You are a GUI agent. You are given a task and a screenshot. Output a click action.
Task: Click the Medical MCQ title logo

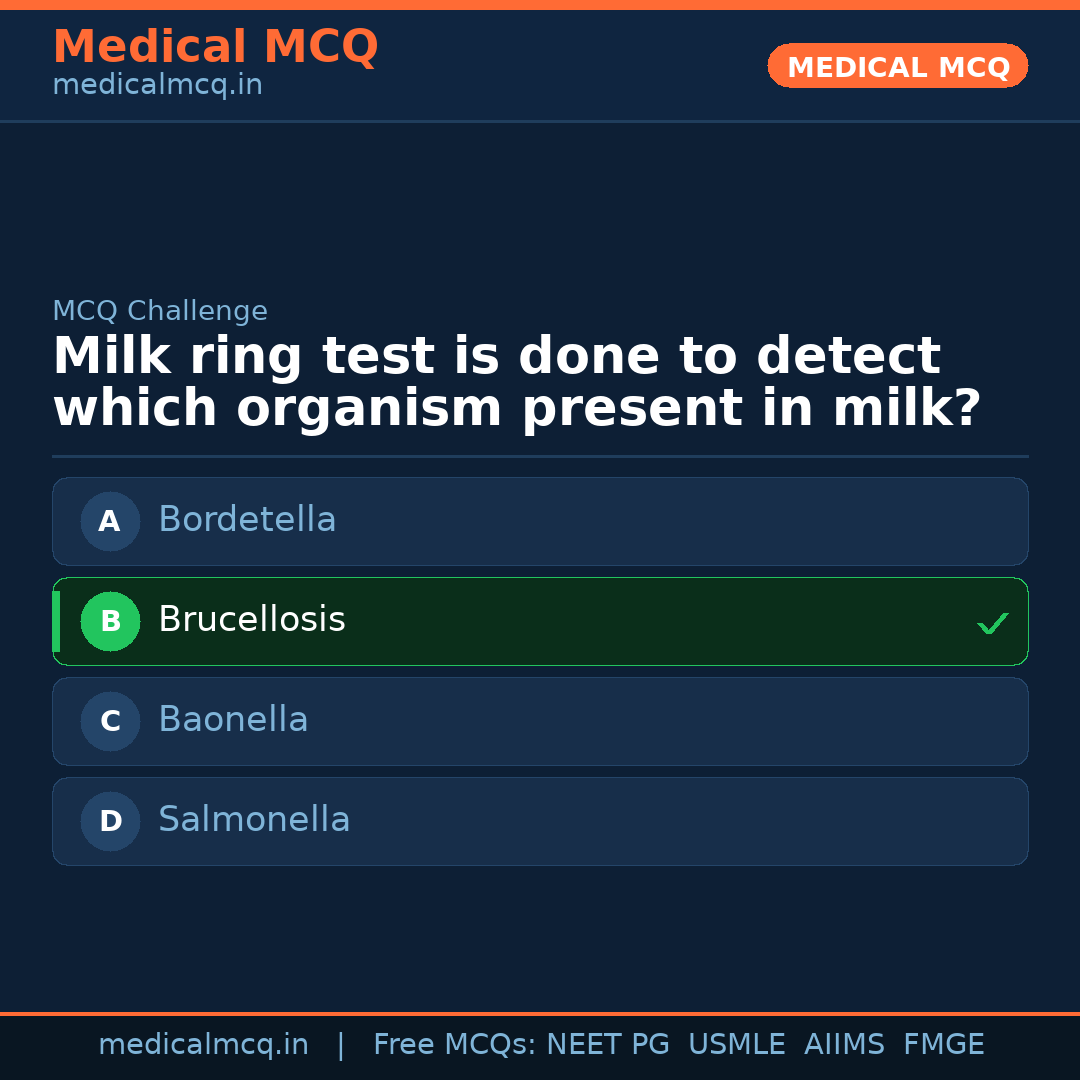(215, 46)
